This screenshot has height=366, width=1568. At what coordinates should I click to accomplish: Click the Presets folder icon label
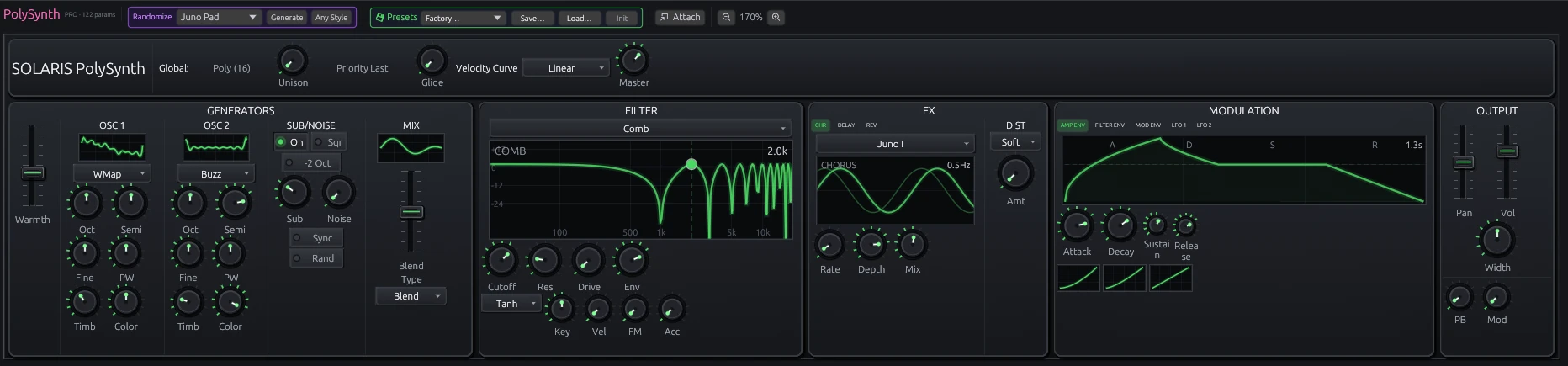coord(395,17)
